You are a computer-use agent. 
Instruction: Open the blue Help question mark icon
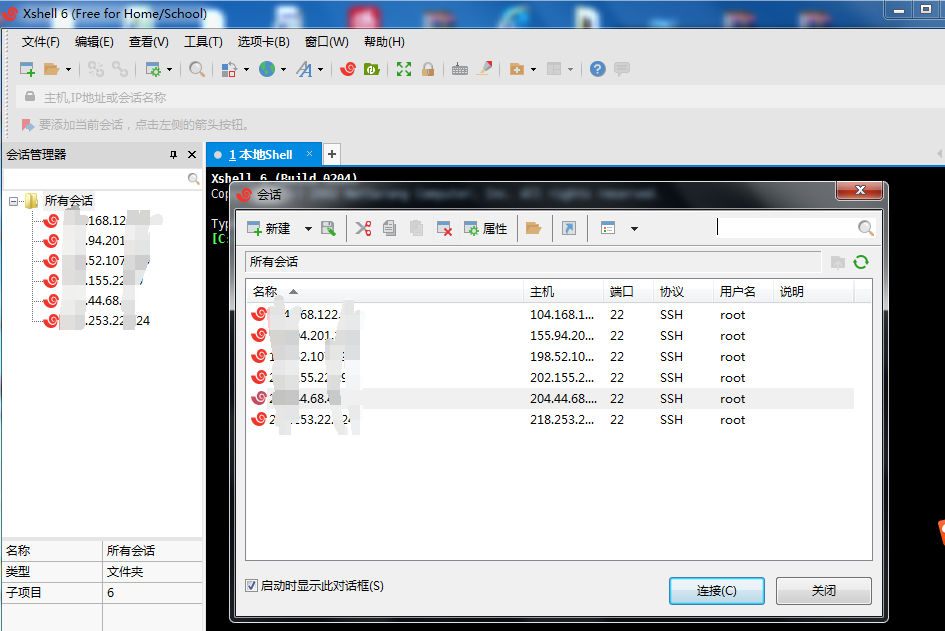pos(597,69)
